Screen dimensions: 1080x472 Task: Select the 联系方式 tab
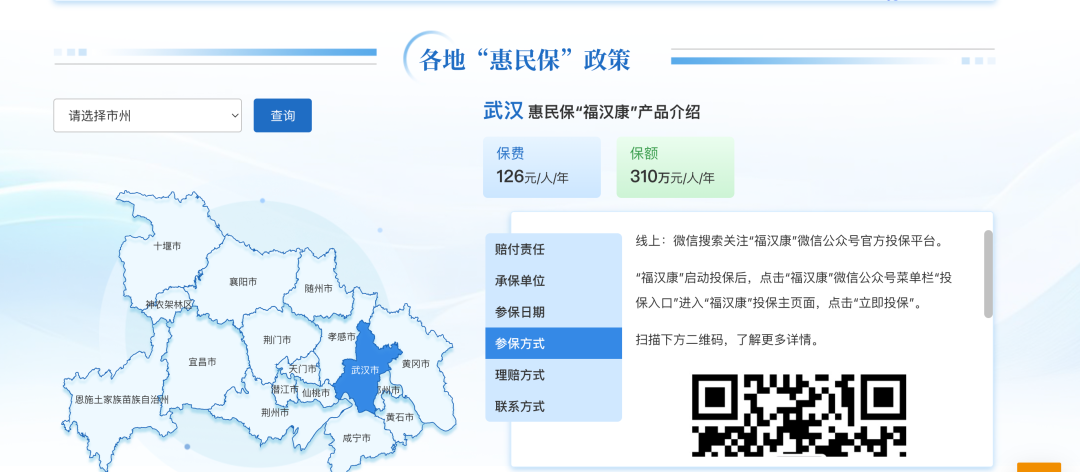[x=553, y=406]
